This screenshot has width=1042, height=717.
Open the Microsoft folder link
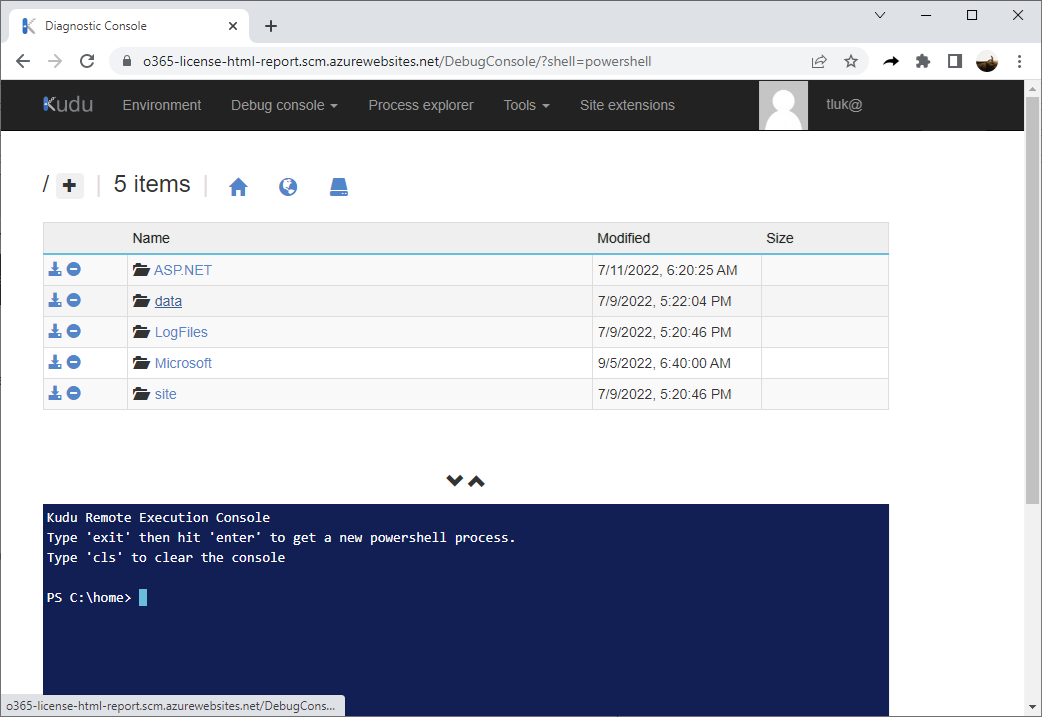click(183, 363)
